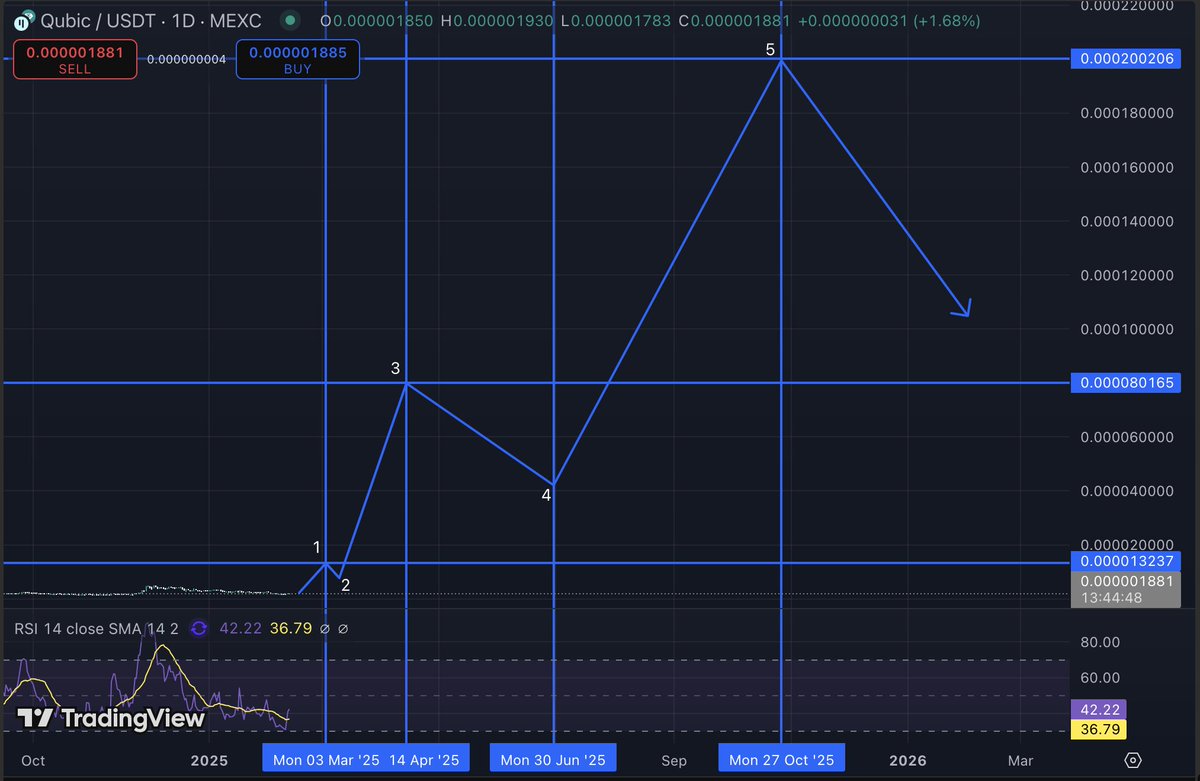Select the Mon 27 Oct '25 date label
The width and height of the screenshot is (1200, 781).
[x=782, y=760]
